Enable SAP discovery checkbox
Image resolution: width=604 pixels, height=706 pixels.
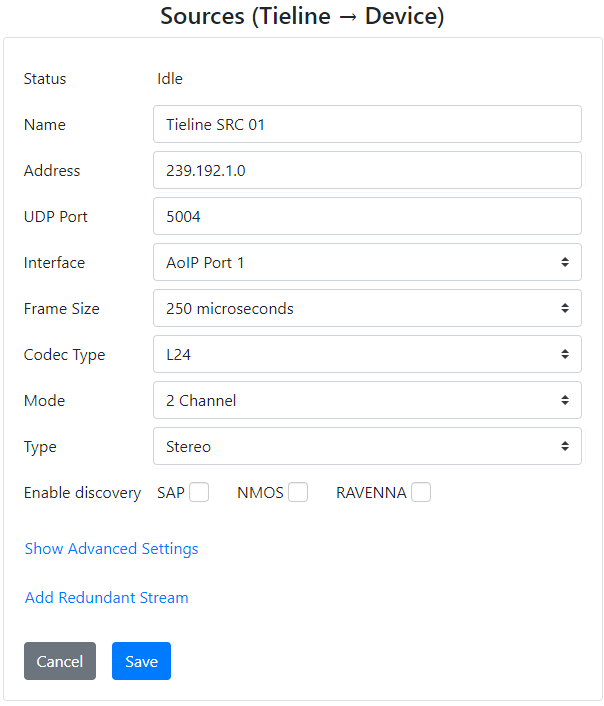point(199,492)
